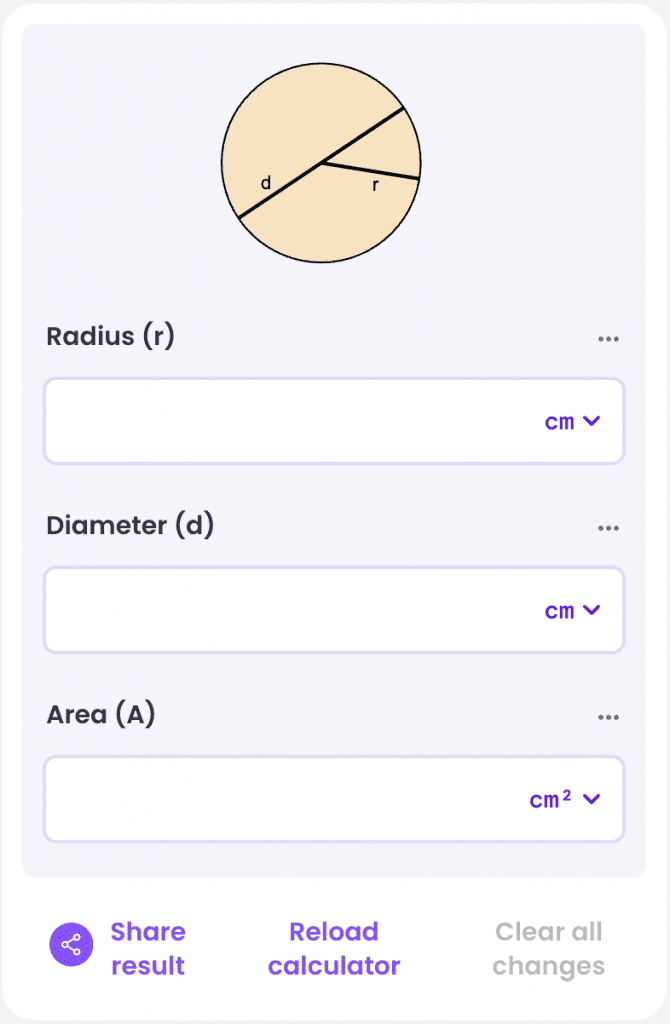Click the radius line inside the circle
Screen dimensions: 670x1024
click(370, 170)
